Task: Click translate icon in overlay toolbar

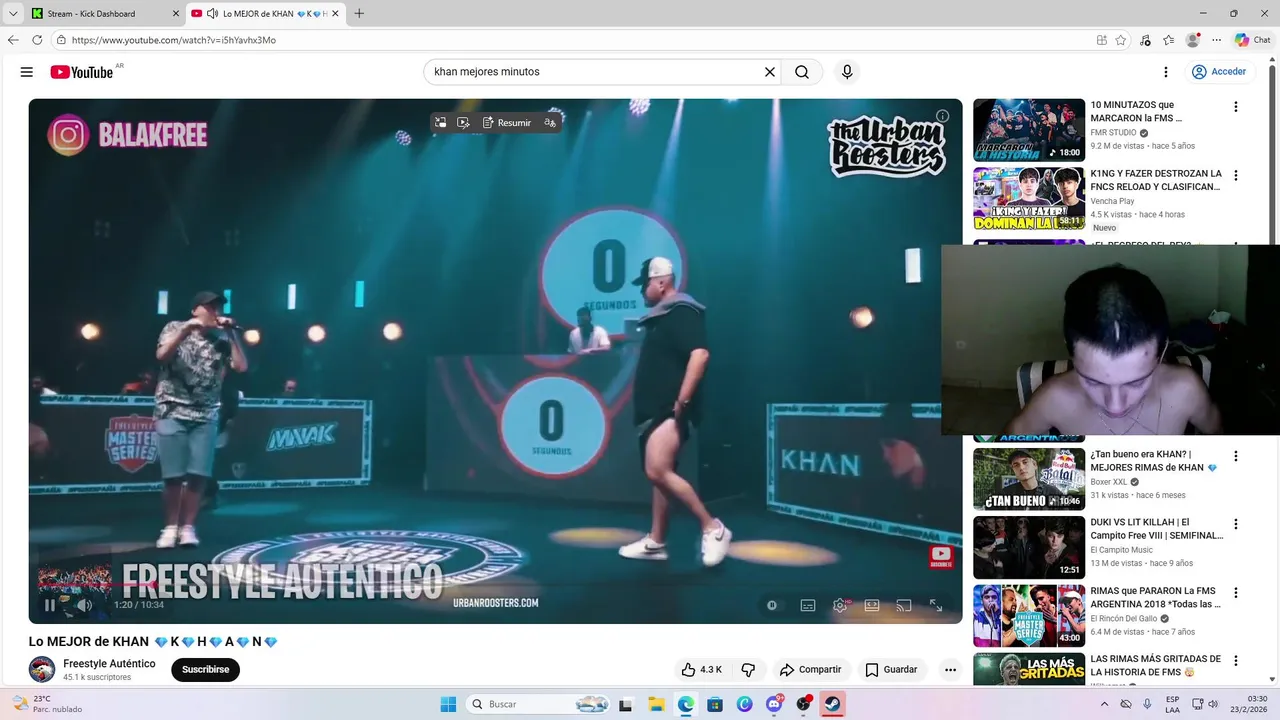Action: pyautogui.click(x=550, y=123)
